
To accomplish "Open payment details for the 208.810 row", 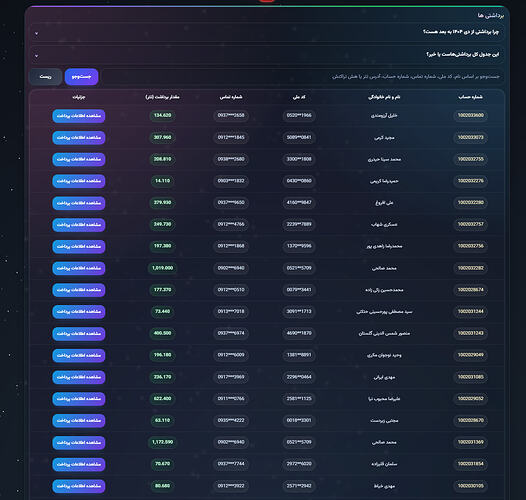I will [x=79, y=159].
